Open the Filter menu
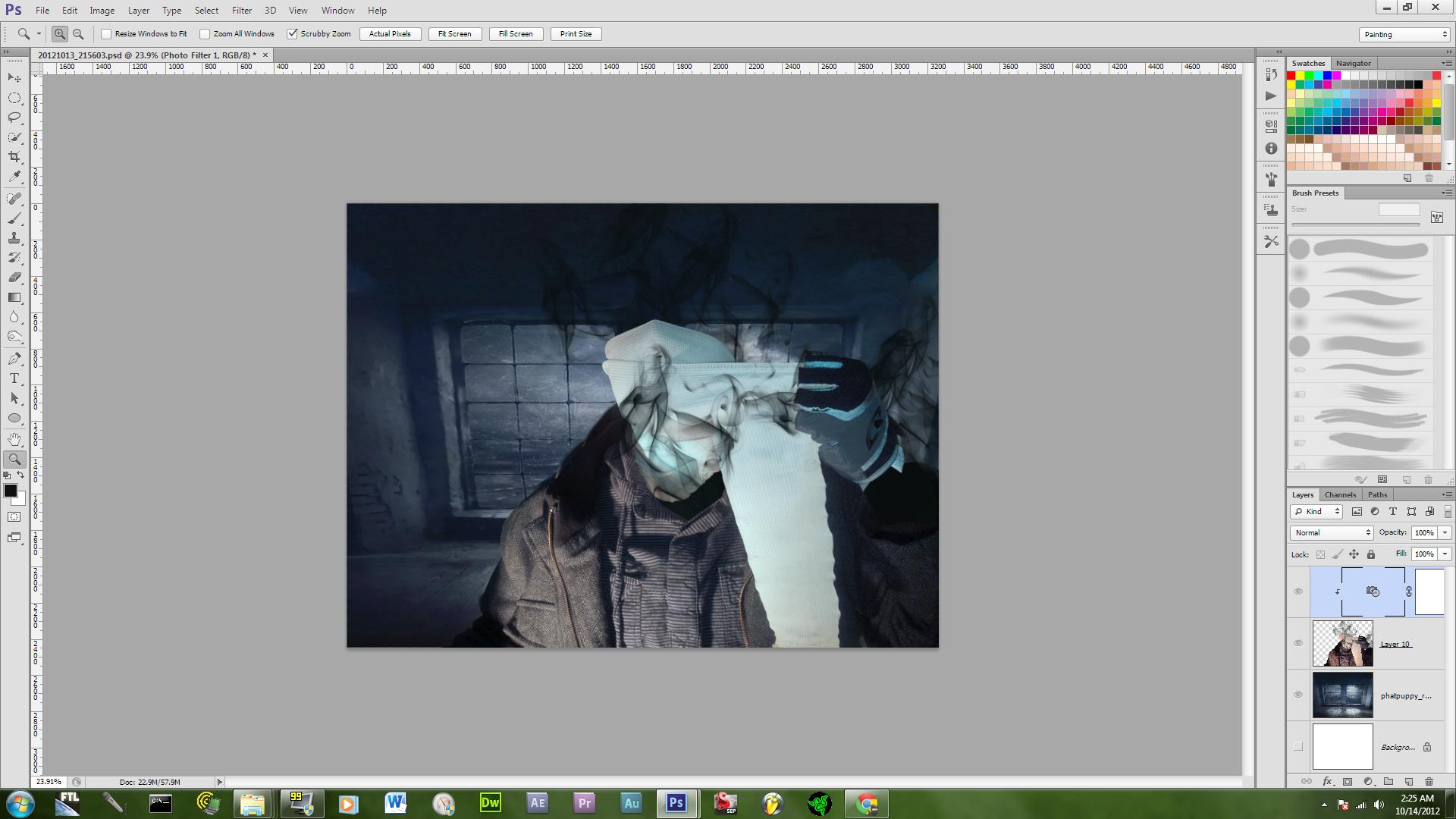Viewport: 1456px width, 819px height. 241,11
